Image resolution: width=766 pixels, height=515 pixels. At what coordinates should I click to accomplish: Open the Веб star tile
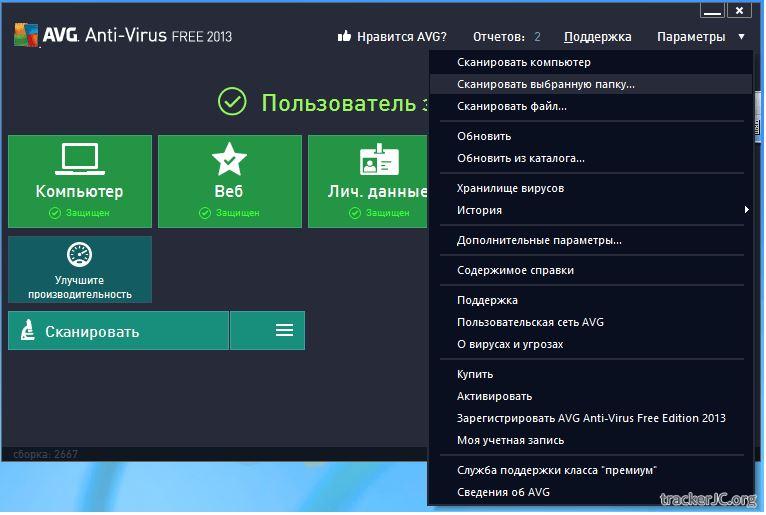pyautogui.click(x=229, y=181)
